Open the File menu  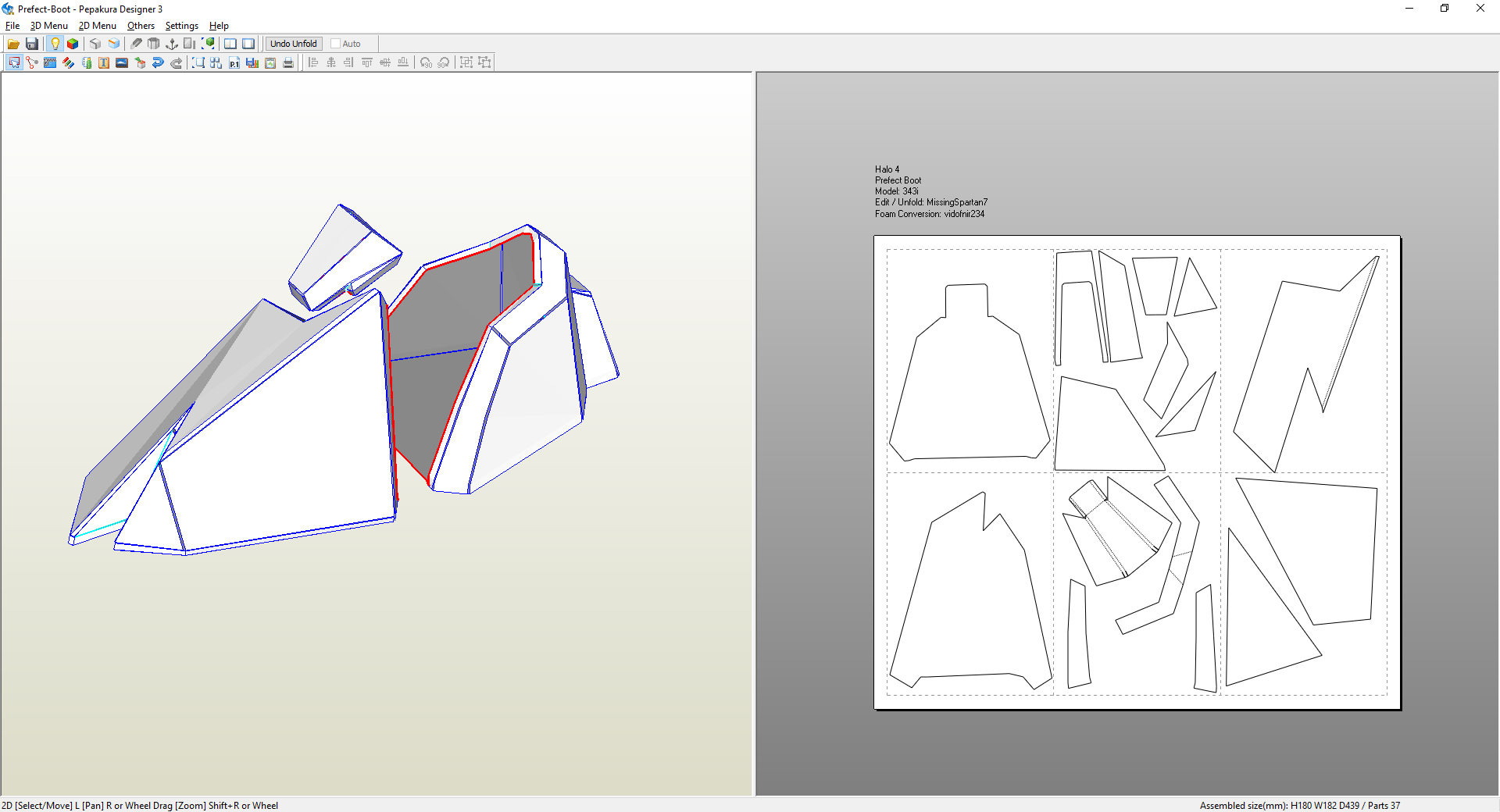pos(12,26)
